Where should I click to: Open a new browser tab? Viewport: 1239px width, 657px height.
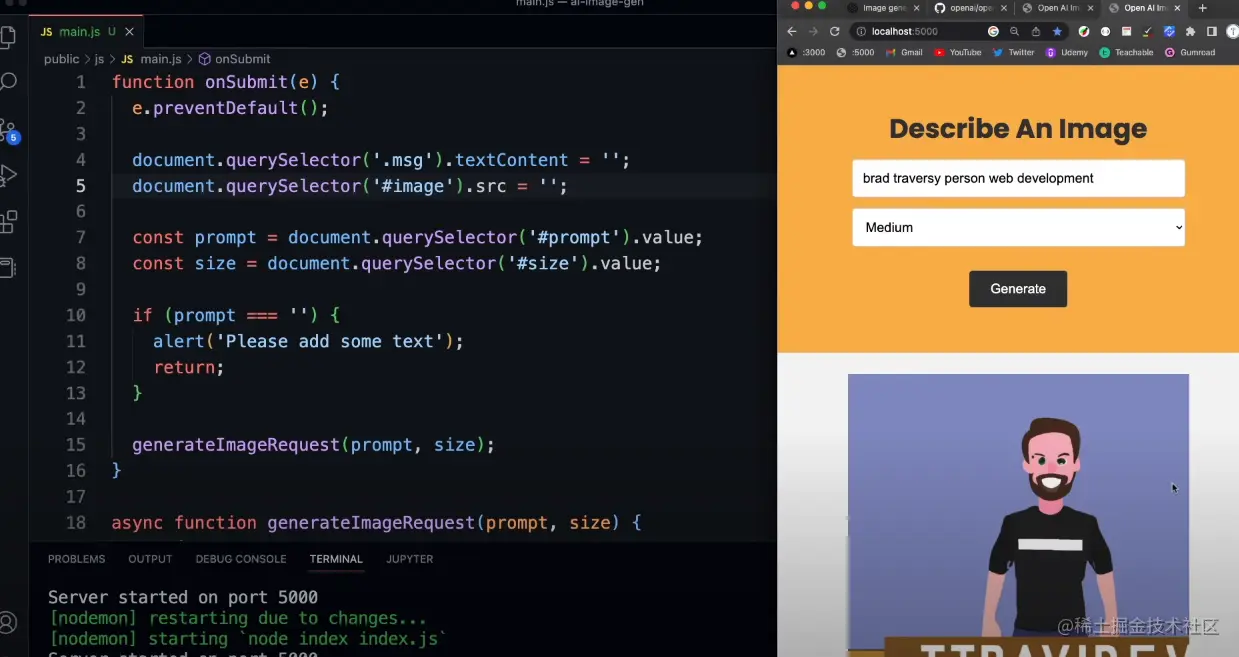(1203, 8)
